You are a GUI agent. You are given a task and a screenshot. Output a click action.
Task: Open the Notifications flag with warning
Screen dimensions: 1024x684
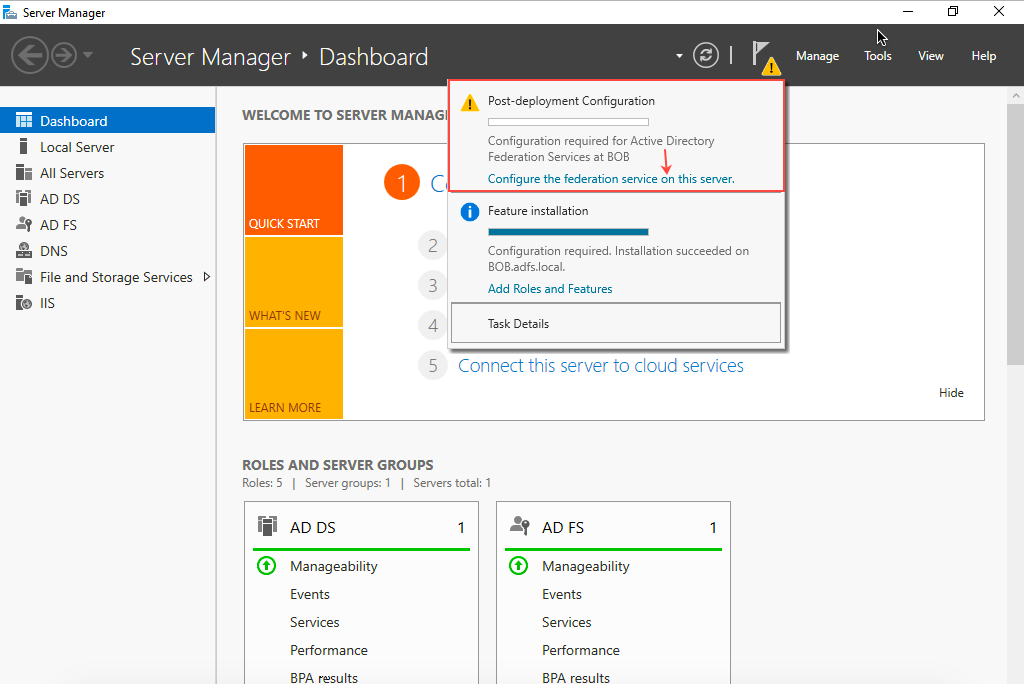point(765,57)
